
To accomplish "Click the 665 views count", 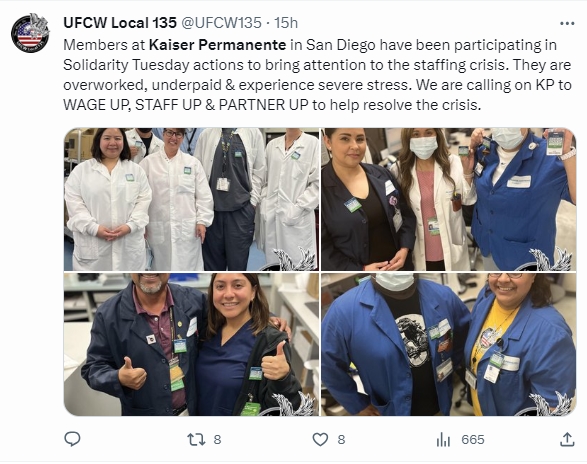I will 473,440.
